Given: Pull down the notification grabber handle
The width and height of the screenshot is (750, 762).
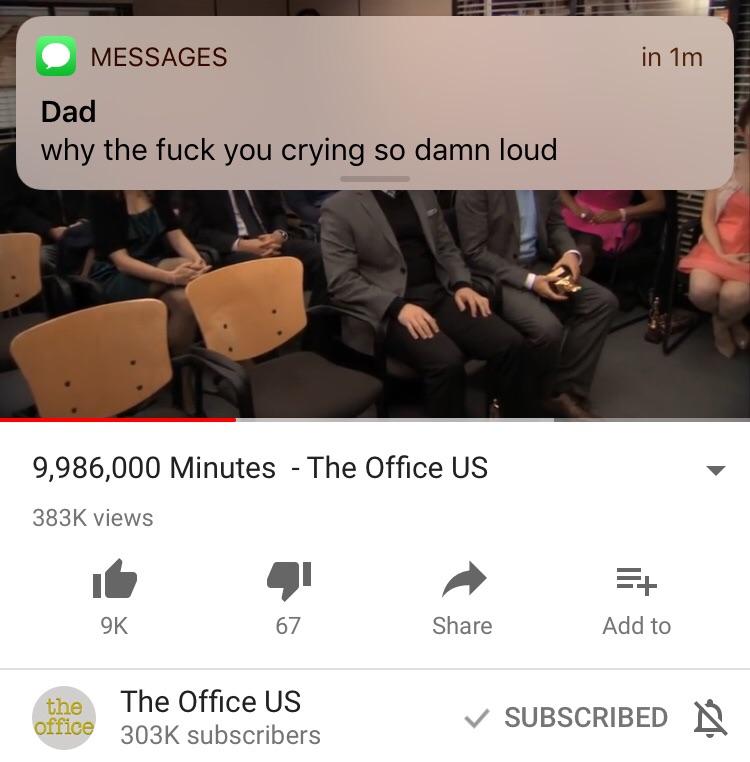Looking at the screenshot, I should [375, 179].
